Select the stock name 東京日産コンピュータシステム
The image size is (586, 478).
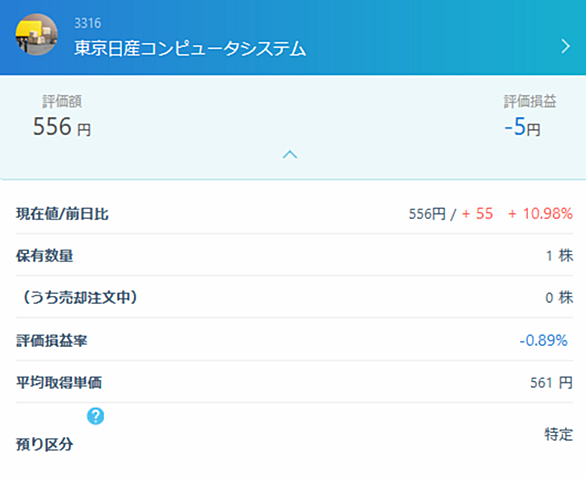(190, 49)
